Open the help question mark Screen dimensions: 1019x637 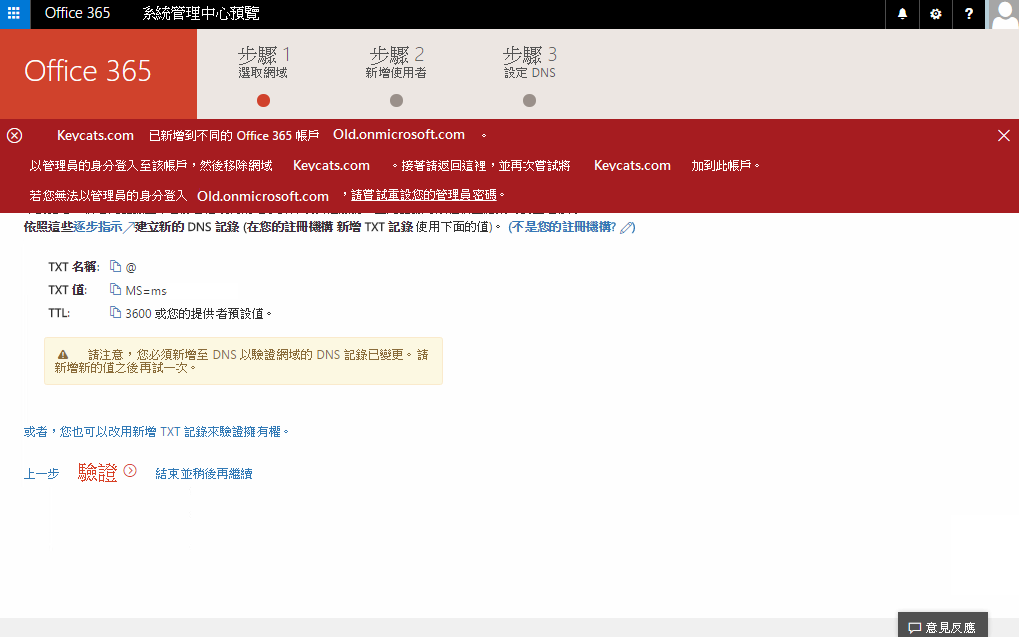point(968,14)
